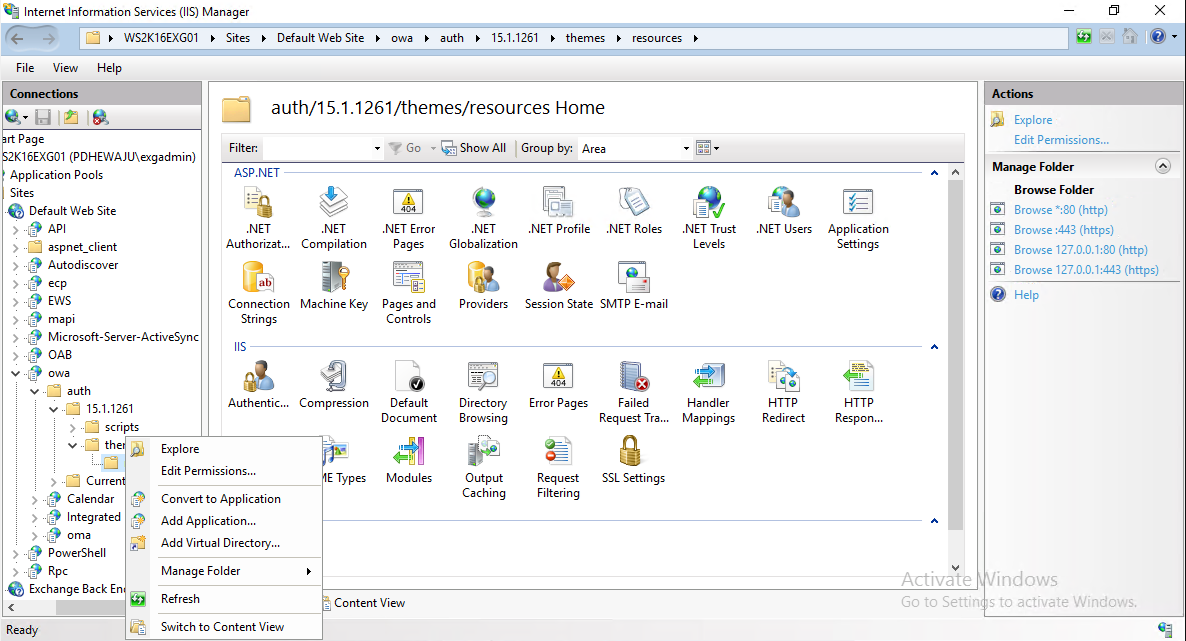Image resolution: width=1186 pixels, height=641 pixels.
Task: Open the Default Document feature
Action: 408,392
